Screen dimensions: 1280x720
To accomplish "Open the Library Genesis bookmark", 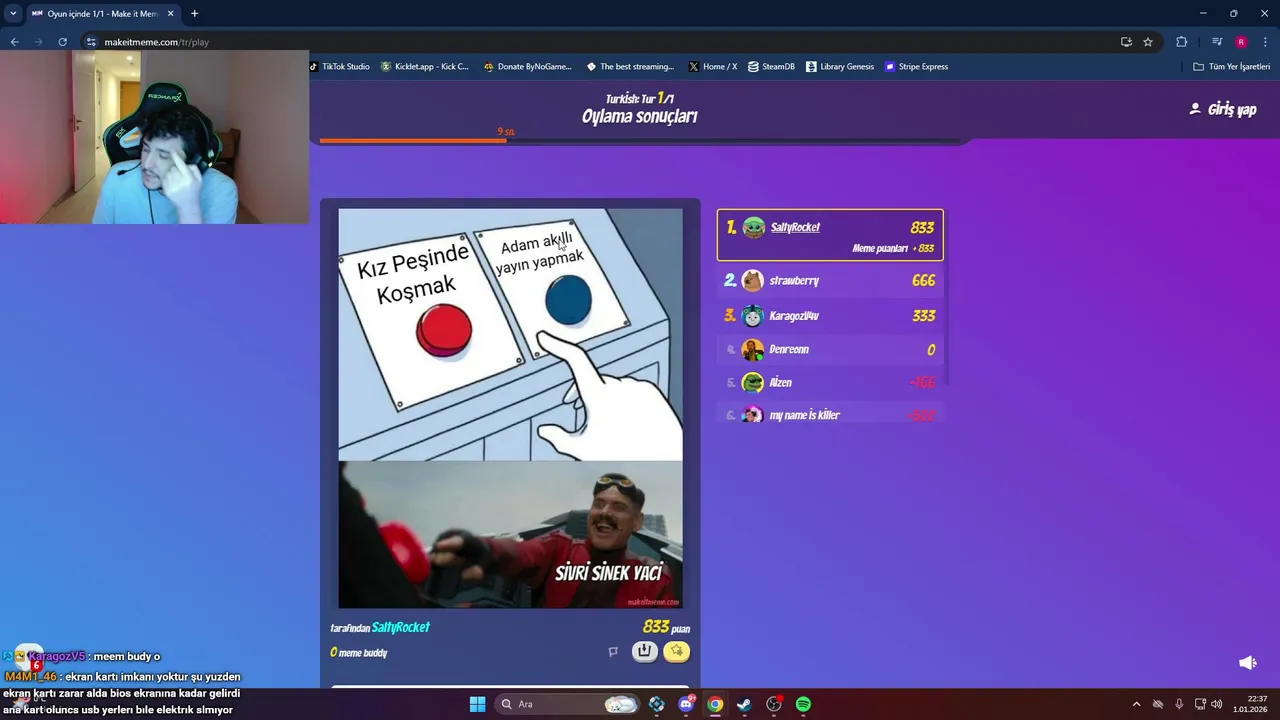I will [840, 67].
